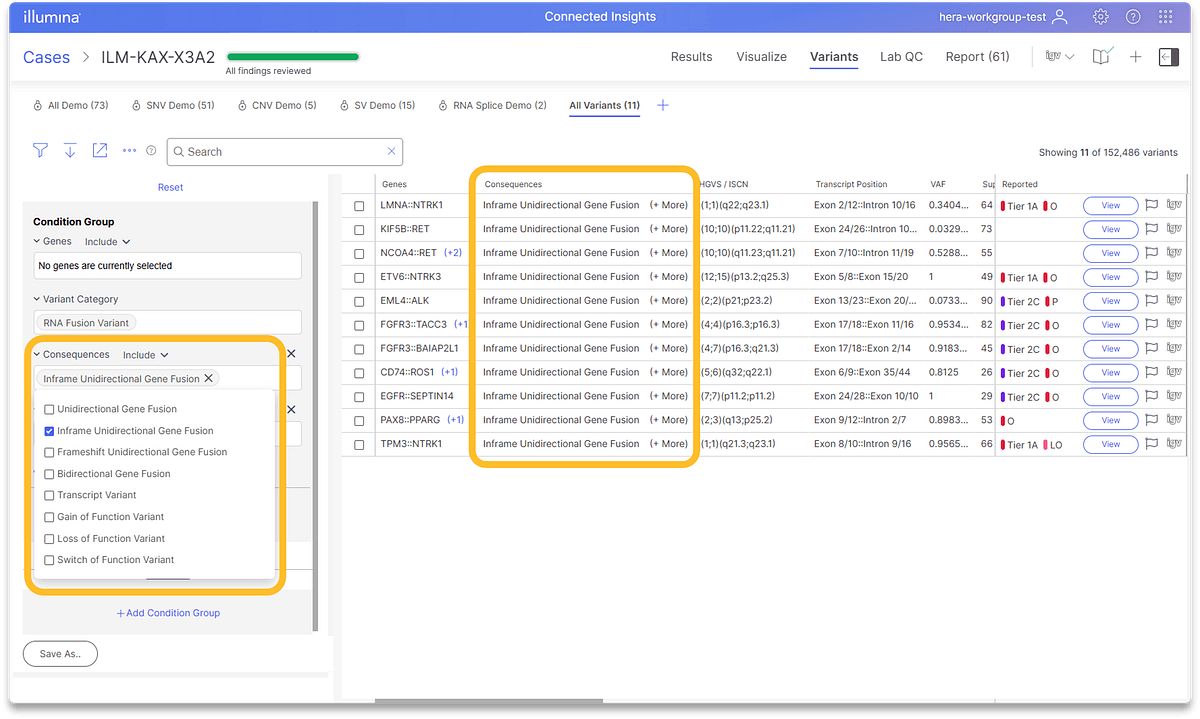Select the EML4::ALK row checkbox
Screen dimensions: 1200x719
tap(359, 301)
